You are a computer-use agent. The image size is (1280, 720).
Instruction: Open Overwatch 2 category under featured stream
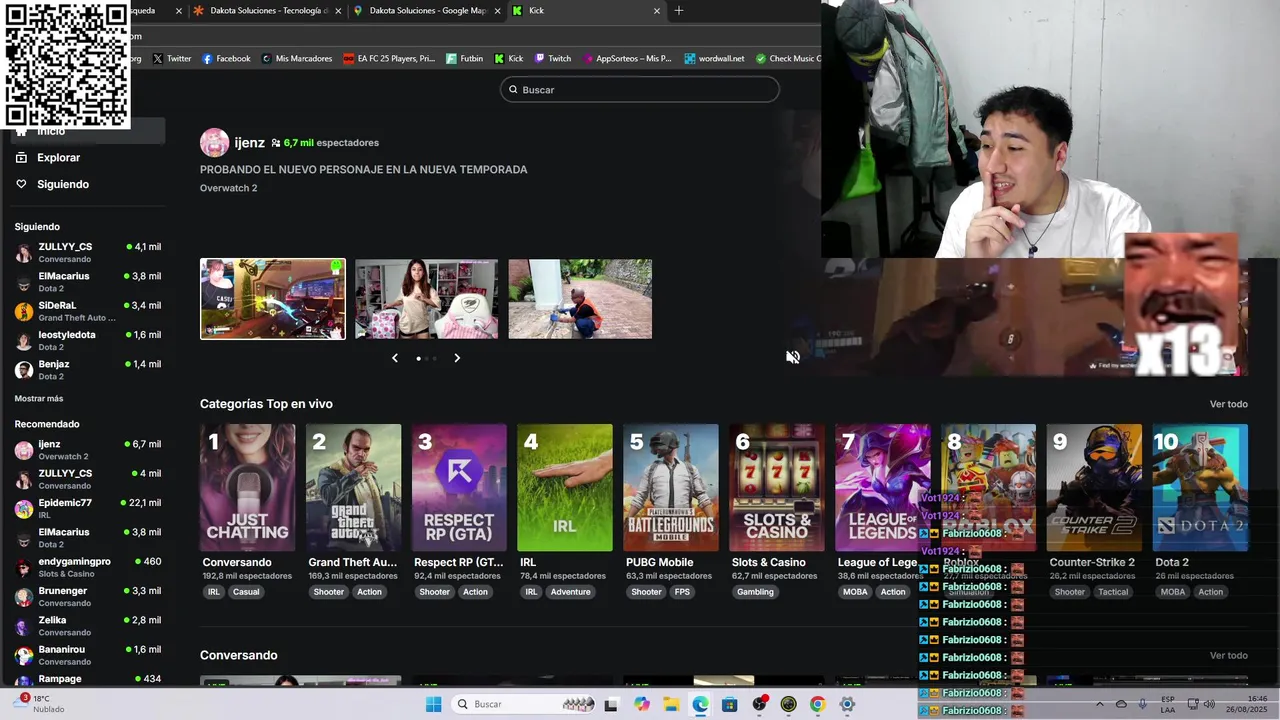pyautogui.click(x=228, y=188)
